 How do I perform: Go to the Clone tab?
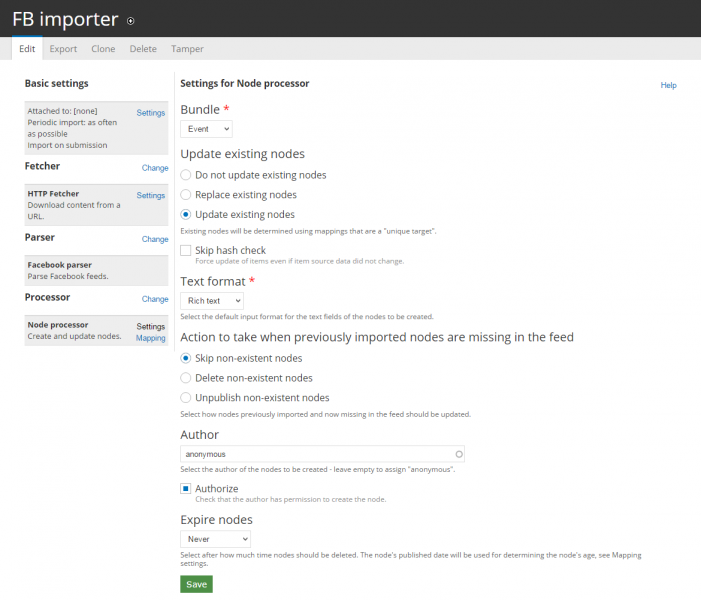point(103,49)
